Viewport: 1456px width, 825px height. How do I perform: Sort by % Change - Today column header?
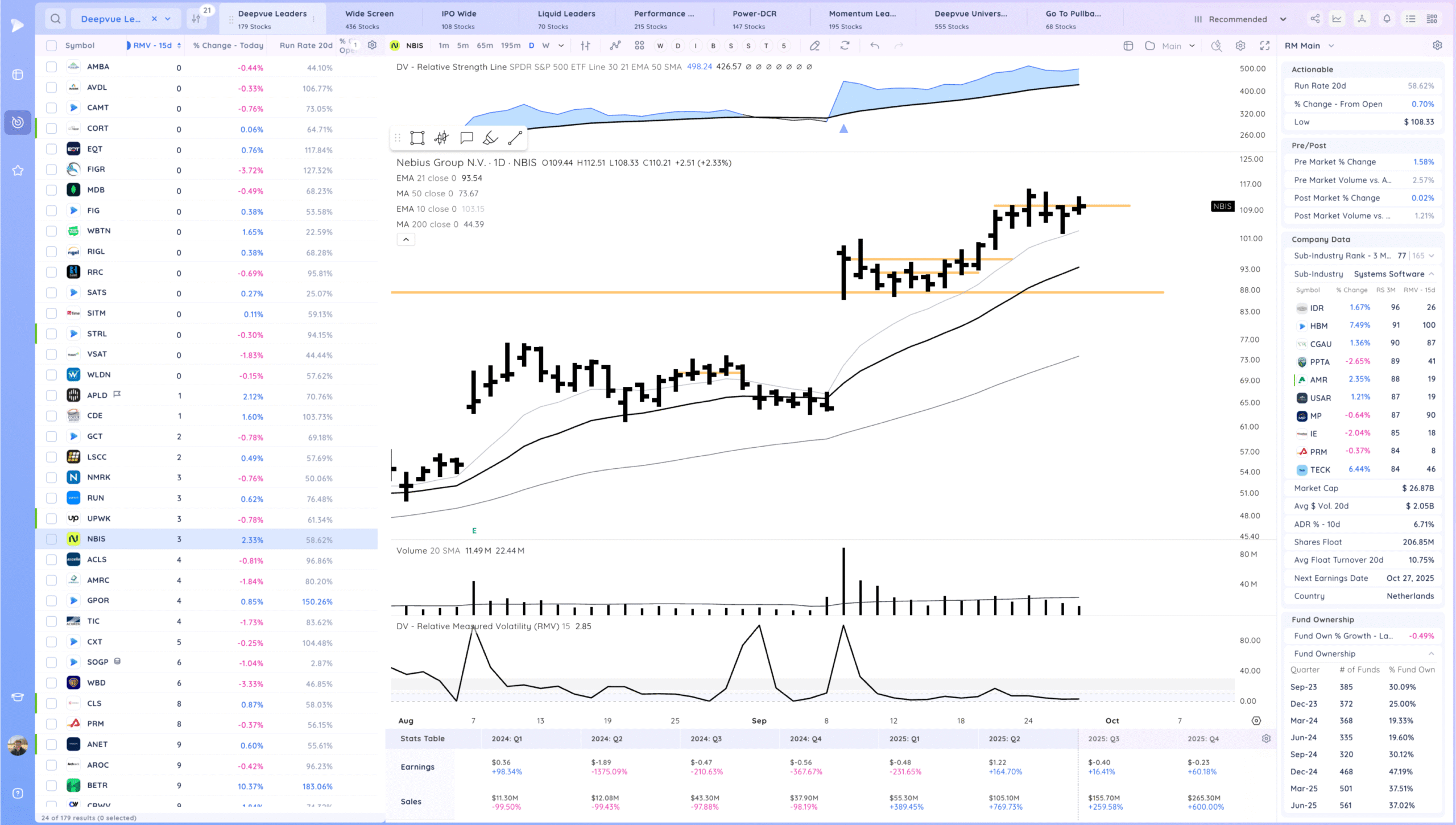coord(228,46)
